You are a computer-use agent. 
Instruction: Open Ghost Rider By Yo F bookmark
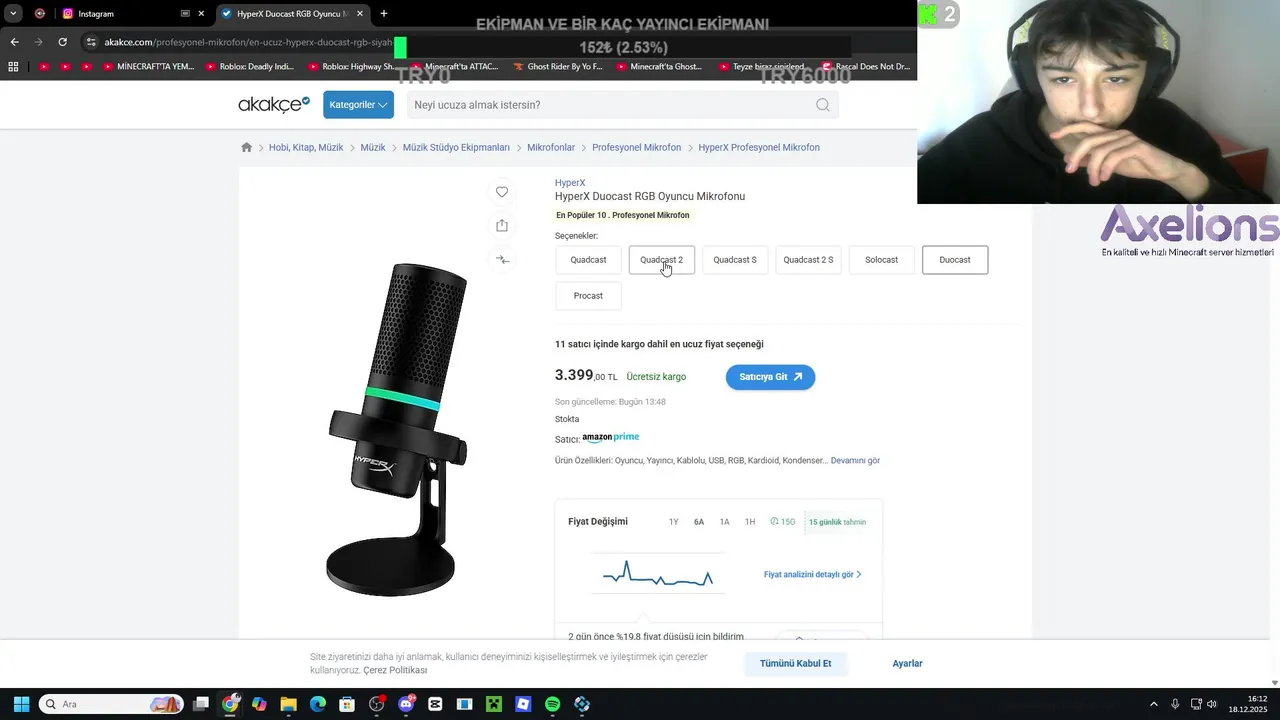click(x=557, y=67)
